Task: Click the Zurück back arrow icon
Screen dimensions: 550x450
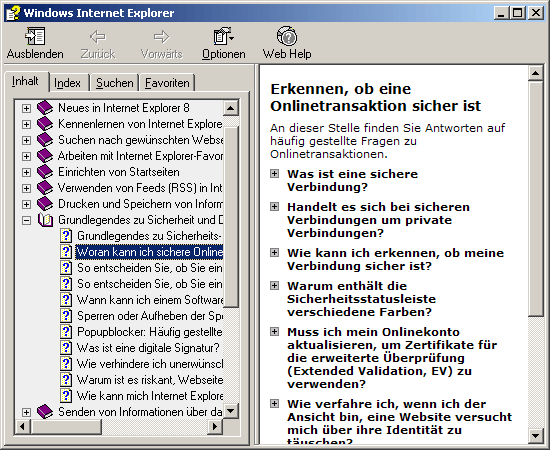Action: (98, 36)
